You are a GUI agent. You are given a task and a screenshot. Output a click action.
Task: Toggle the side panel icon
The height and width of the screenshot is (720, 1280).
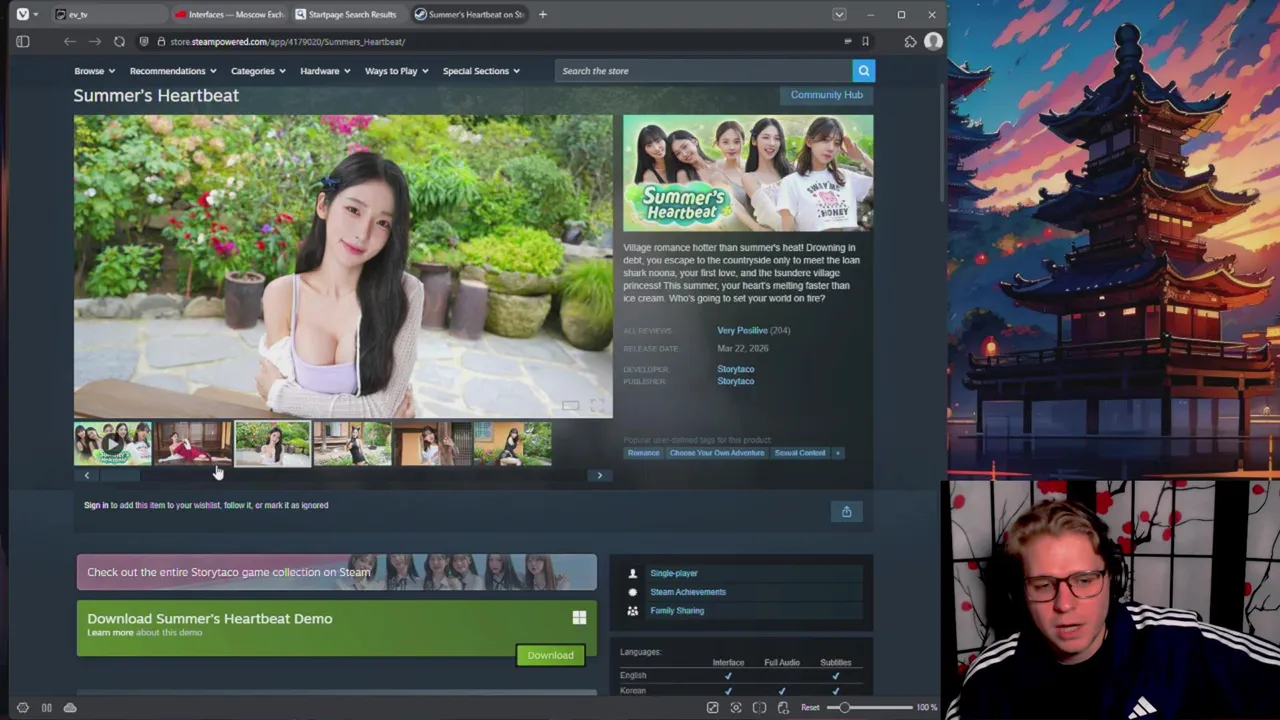pos(23,41)
